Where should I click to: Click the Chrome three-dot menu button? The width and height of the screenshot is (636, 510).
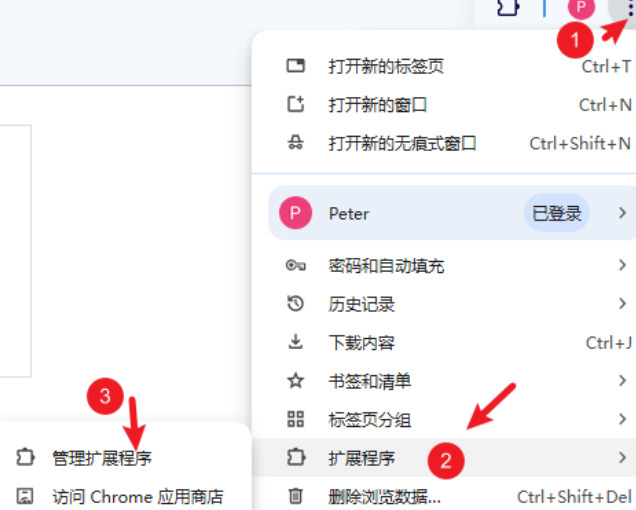coord(628,8)
